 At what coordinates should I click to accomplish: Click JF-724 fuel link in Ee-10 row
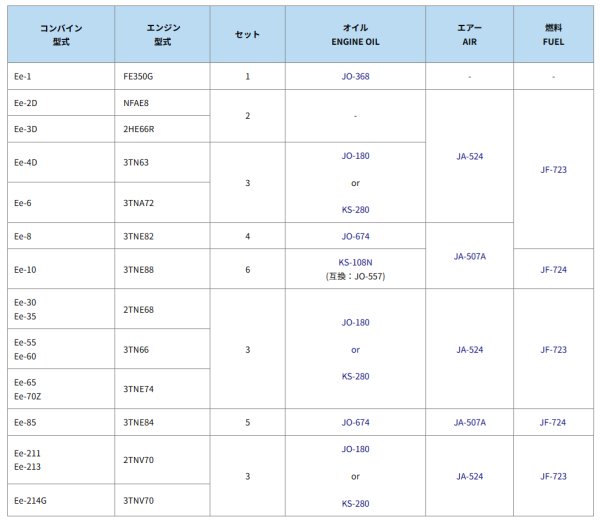(553, 269)
